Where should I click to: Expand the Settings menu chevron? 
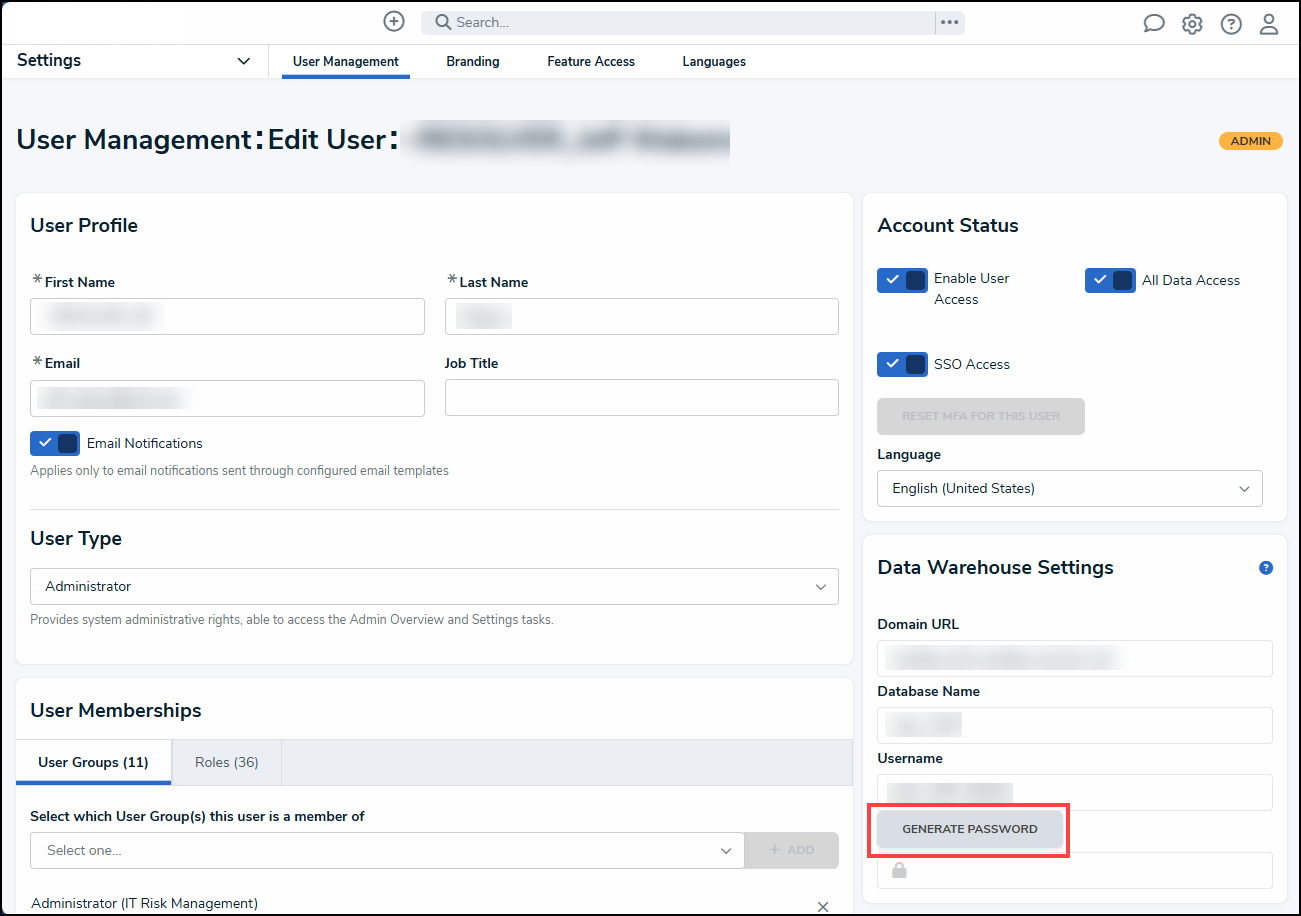(244, 61)
